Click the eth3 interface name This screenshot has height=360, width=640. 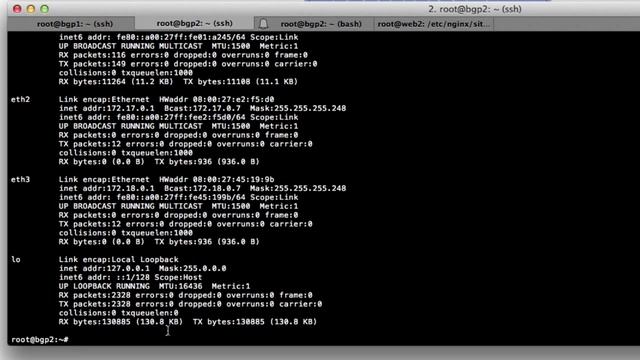20,179
